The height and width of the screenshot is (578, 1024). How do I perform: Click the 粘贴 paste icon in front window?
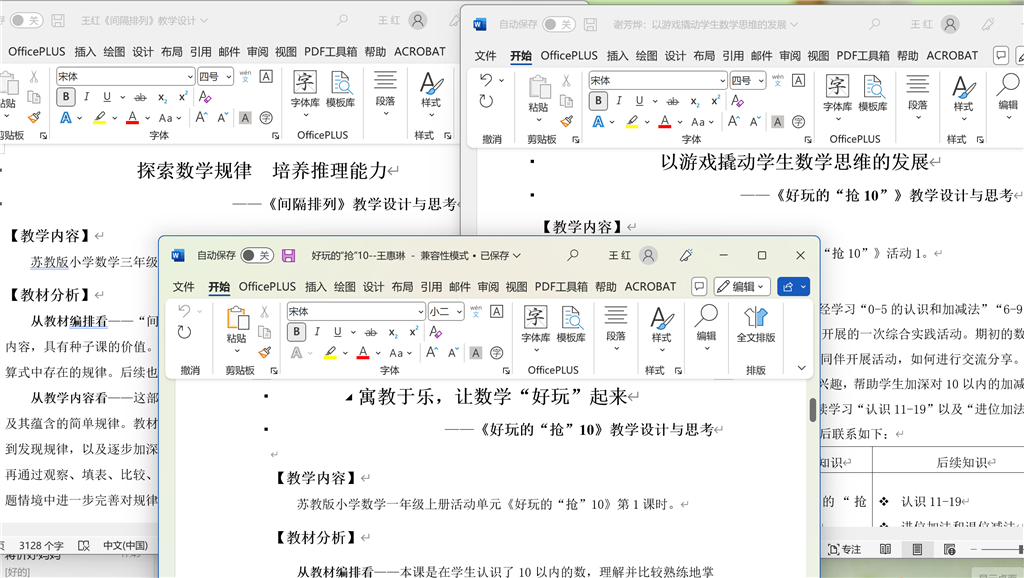point(236,317)
